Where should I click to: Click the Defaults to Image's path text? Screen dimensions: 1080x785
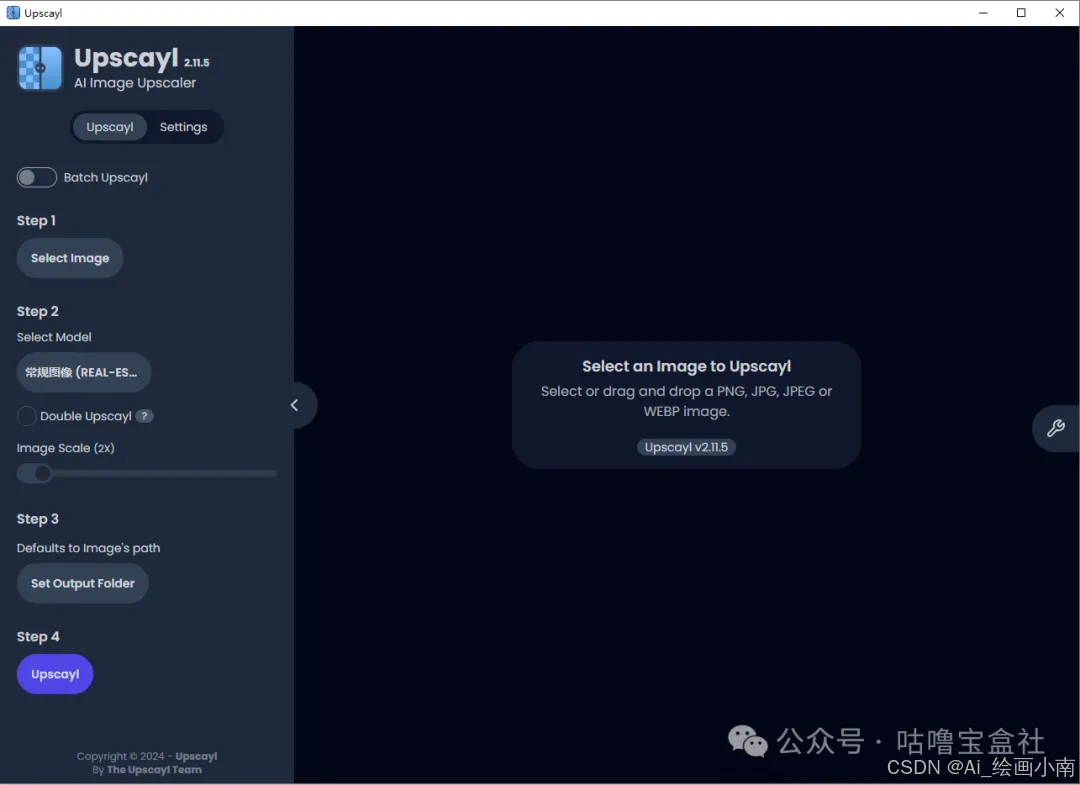89,548
